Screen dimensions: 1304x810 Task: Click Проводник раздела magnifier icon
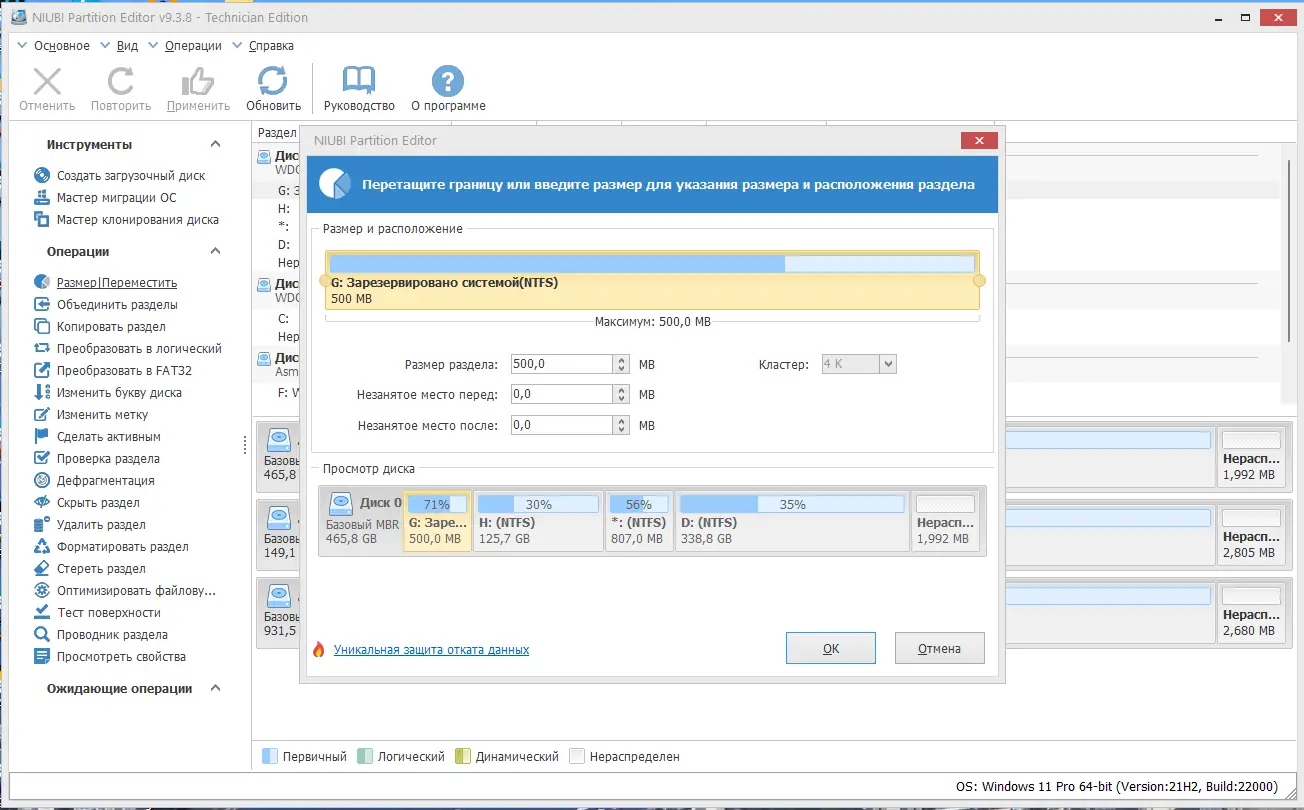pyautogui.click(x=42, y=634)
